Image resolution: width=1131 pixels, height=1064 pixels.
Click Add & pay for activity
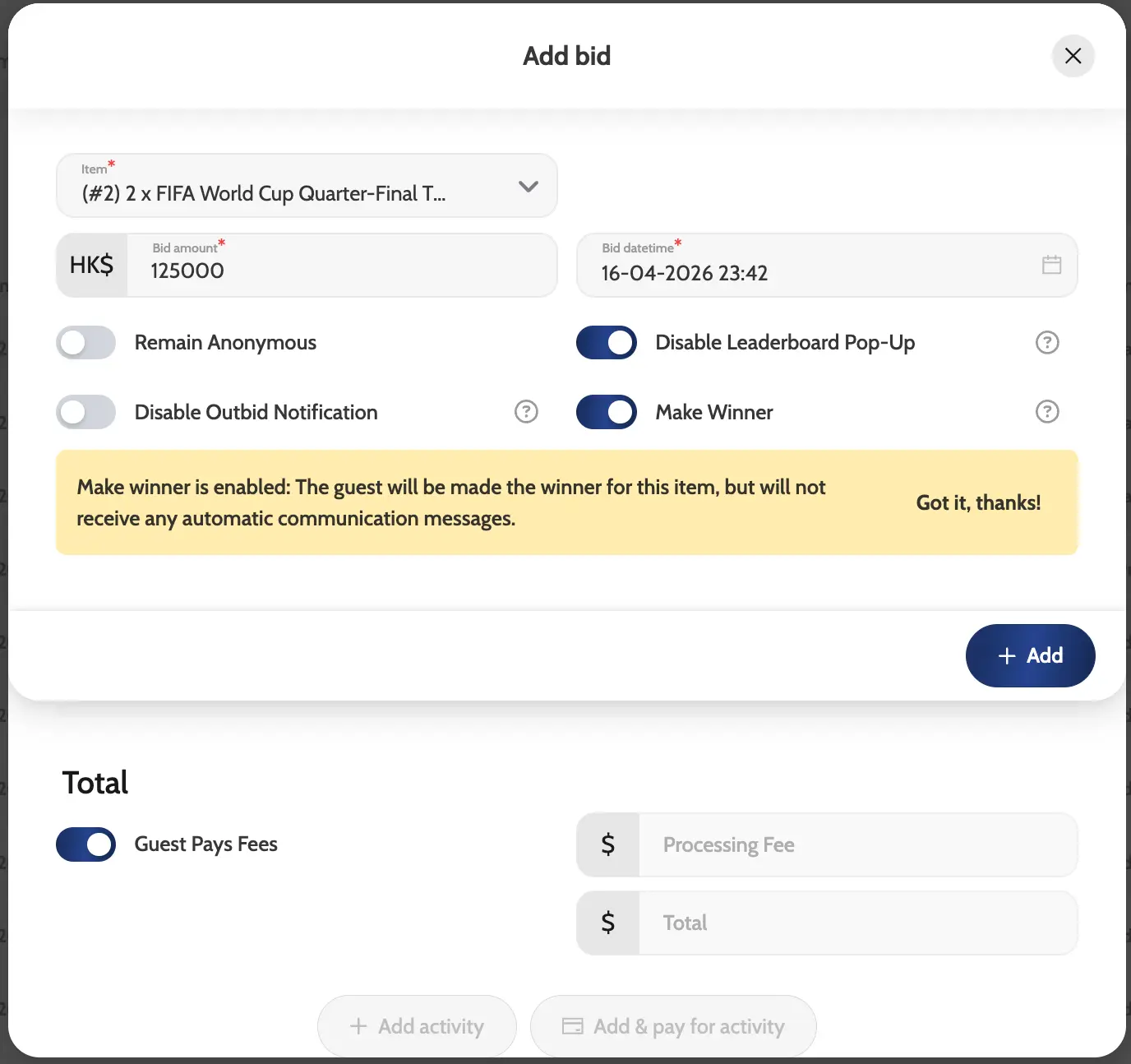[673, 1026]
